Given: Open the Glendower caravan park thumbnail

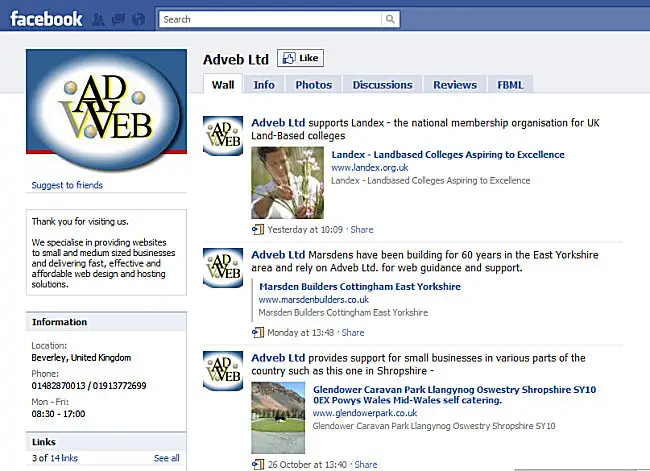Looking at the screenshot, I should coord(278,418).
